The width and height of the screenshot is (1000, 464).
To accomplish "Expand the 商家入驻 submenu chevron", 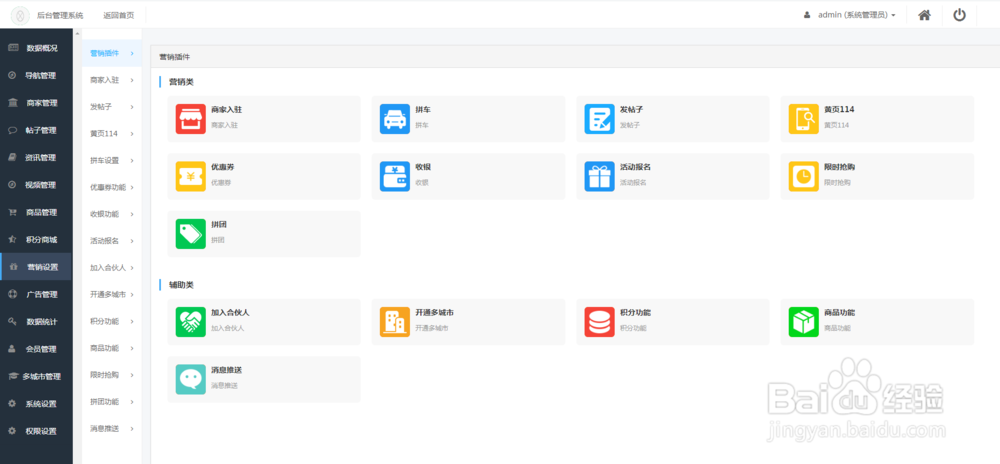I will [x=132, y=80].
